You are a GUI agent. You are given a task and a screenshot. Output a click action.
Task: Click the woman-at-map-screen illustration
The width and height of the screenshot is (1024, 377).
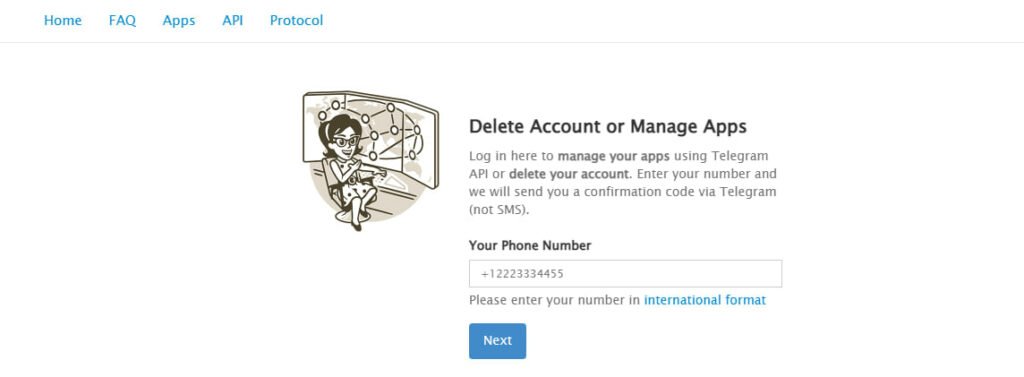370,160
